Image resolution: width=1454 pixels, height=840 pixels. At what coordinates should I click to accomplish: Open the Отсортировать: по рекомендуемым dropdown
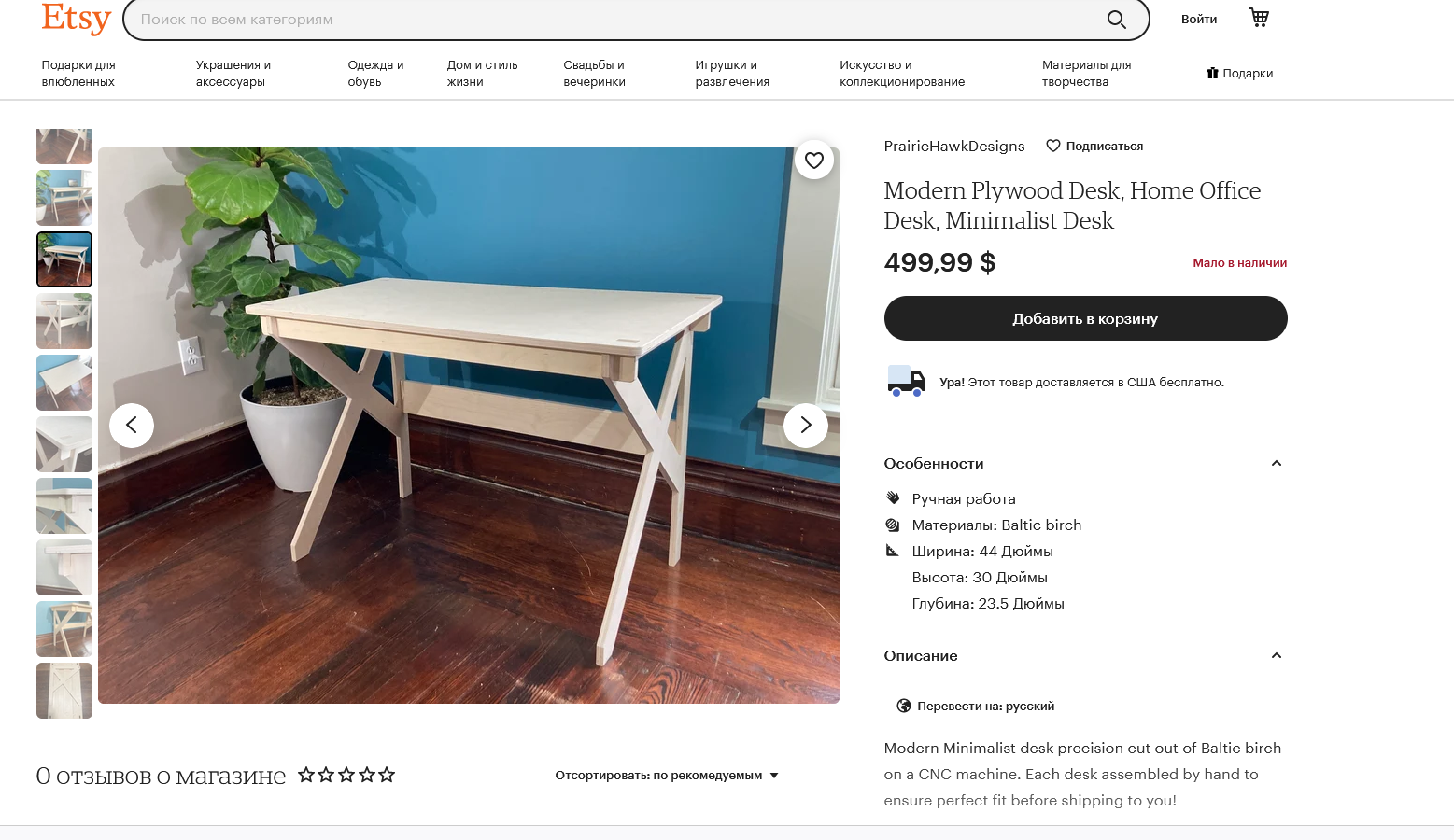pyautogui.click(x=667, y=776)
